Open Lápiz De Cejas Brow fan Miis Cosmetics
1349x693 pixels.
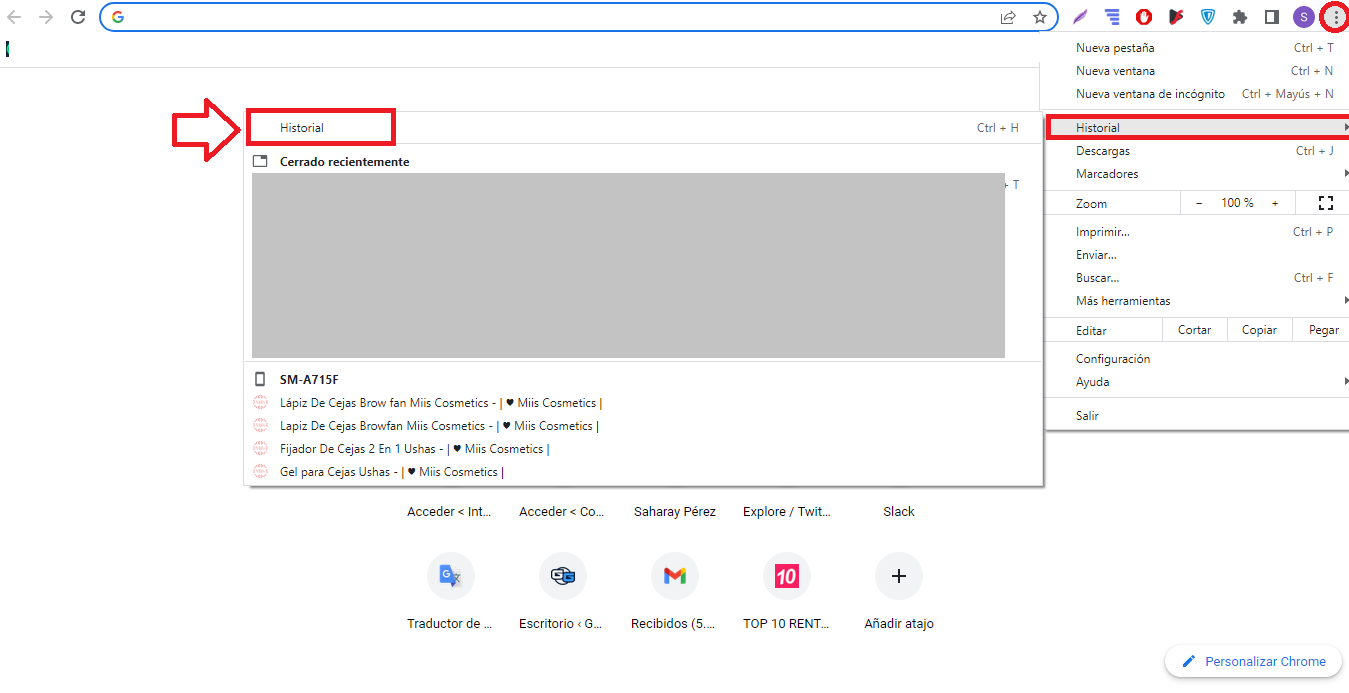tap(643, 403)
